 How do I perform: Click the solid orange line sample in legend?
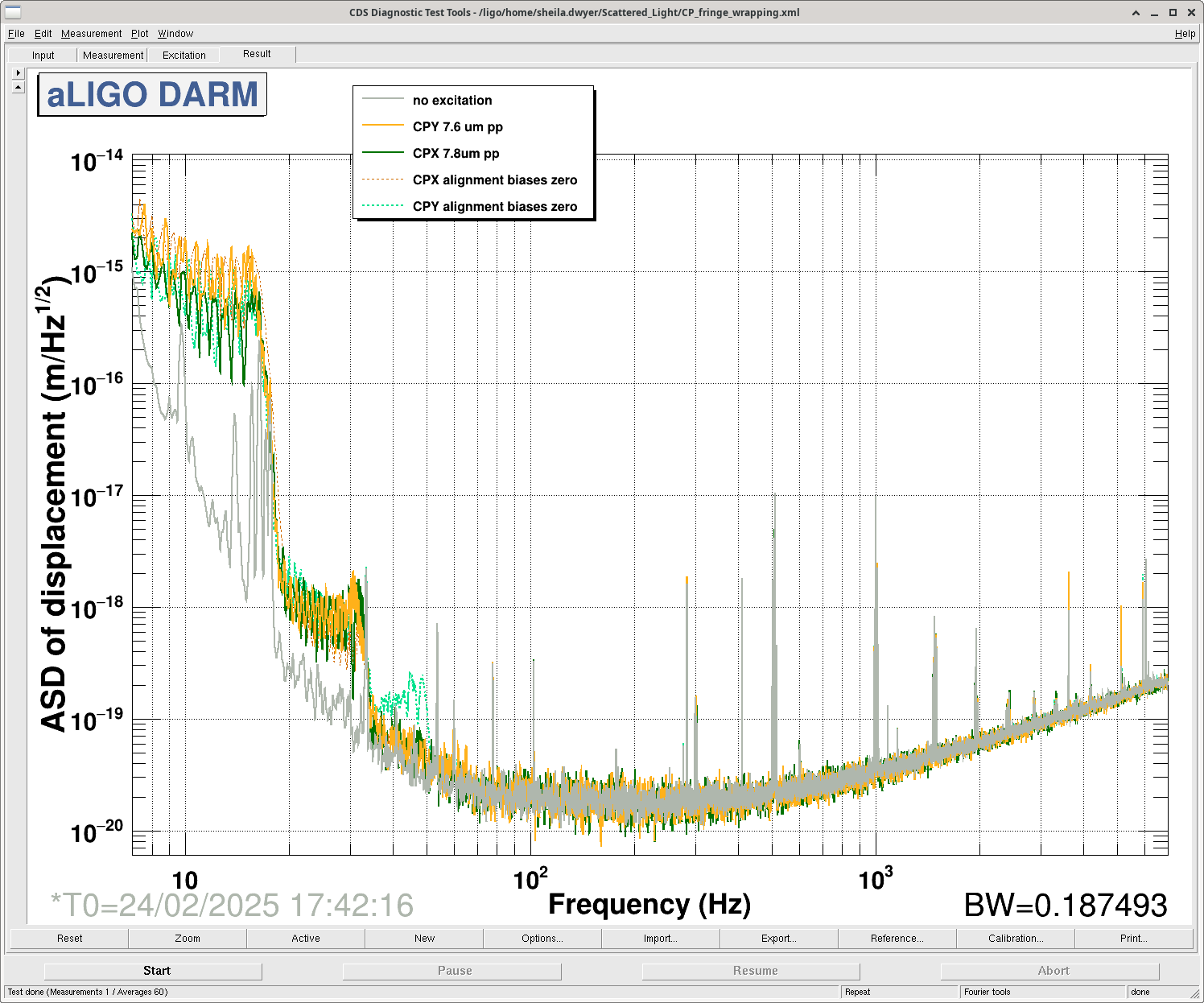tap(382, 126)
